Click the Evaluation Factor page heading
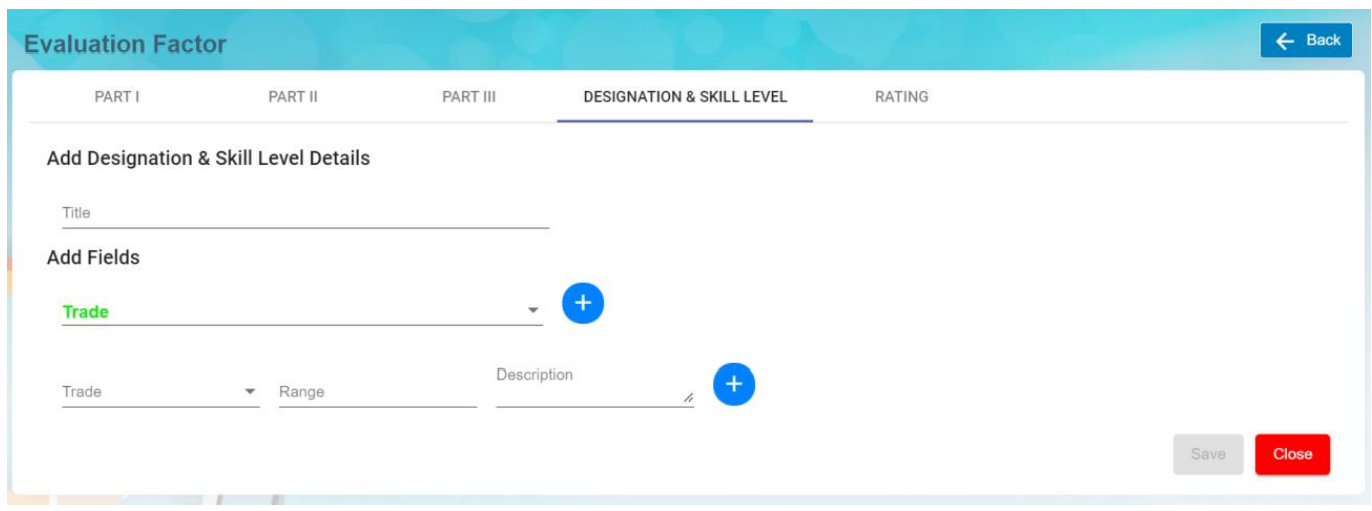This screenshot has height=511, width=1372. (125, 45)
